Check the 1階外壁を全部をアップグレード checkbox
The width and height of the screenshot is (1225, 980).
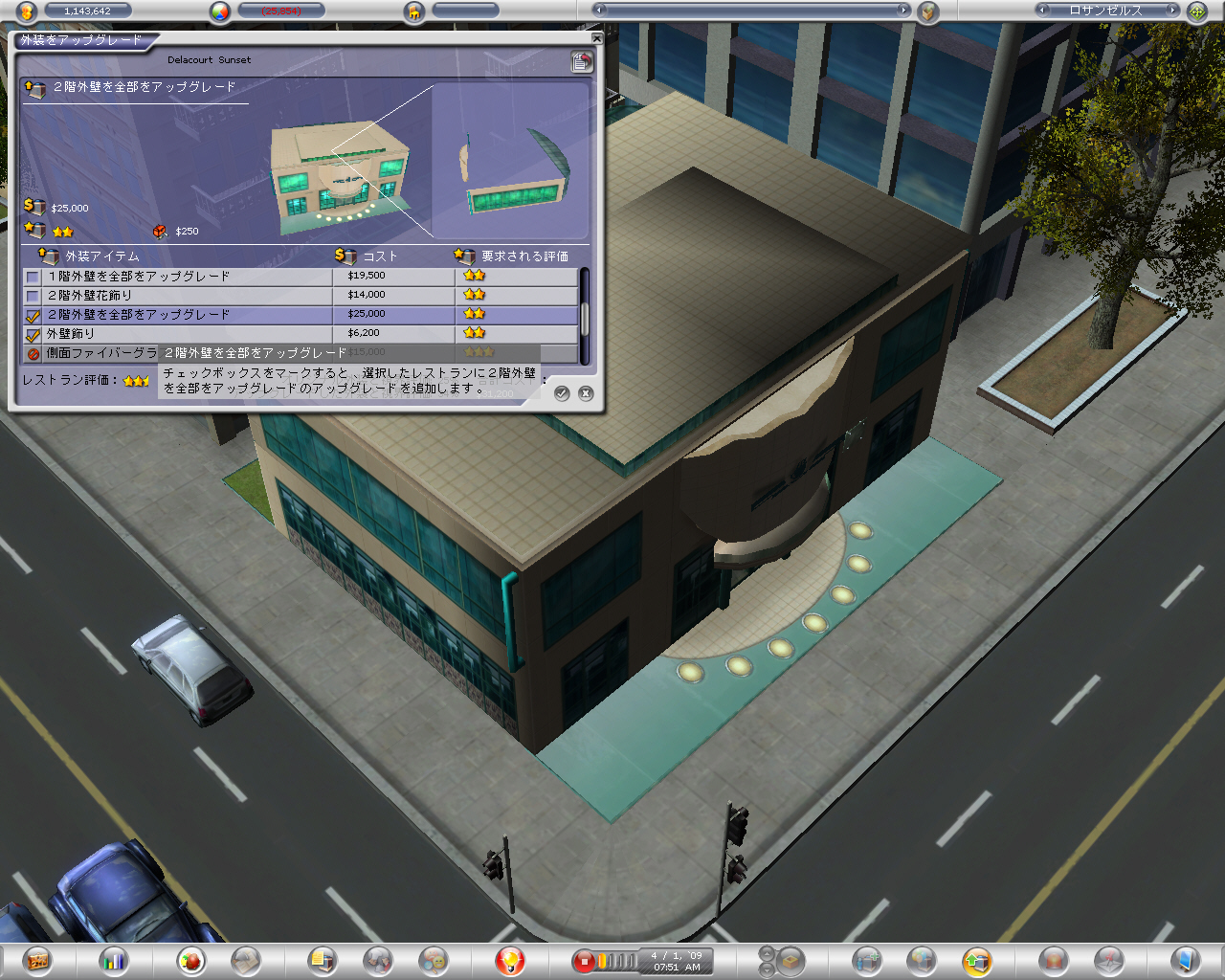pyautogui.click(x=33, y=277)
